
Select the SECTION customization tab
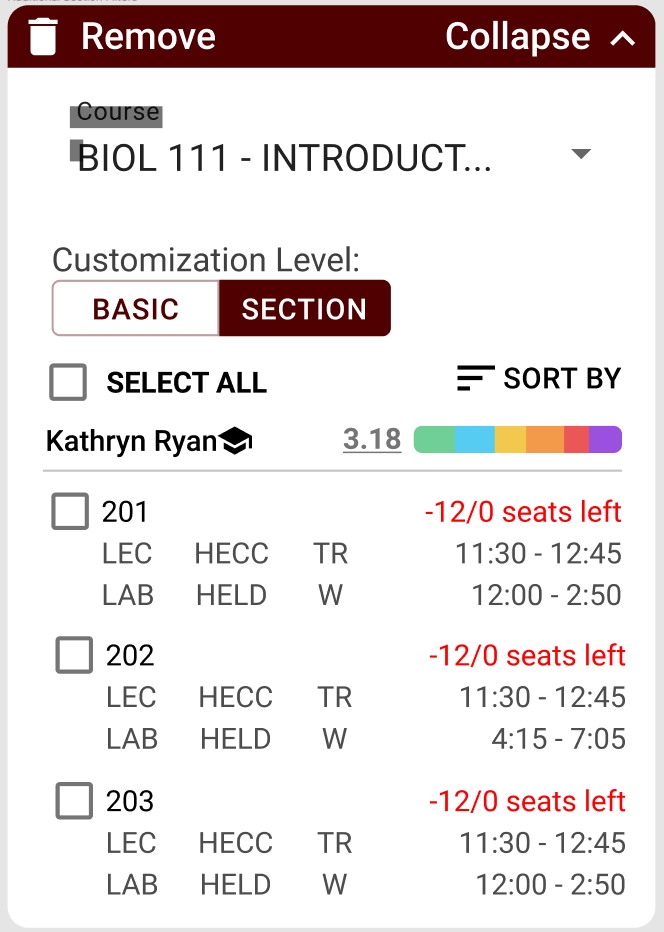click(x=304, y=308)
